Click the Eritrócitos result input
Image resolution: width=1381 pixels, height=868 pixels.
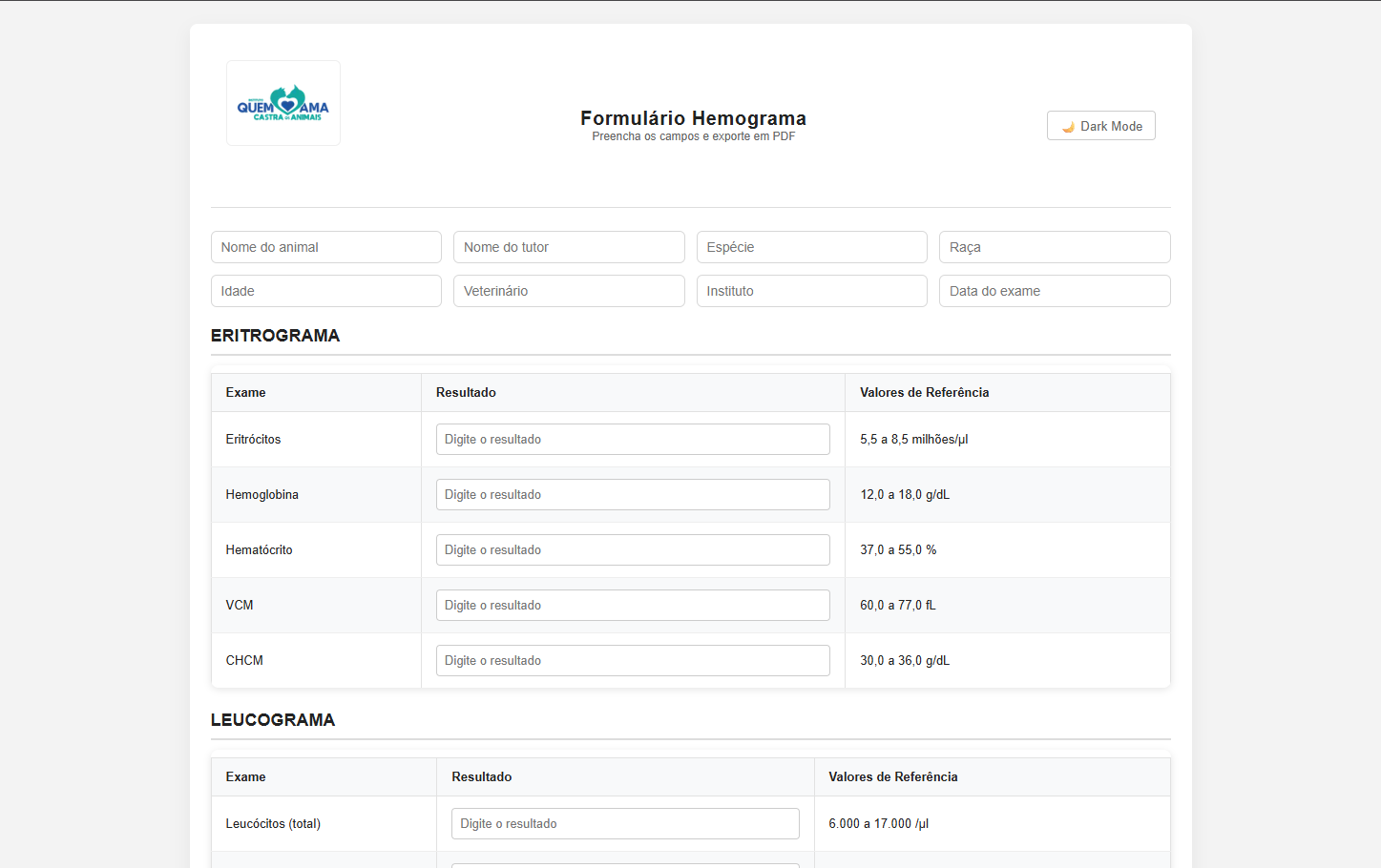(633, 440)
